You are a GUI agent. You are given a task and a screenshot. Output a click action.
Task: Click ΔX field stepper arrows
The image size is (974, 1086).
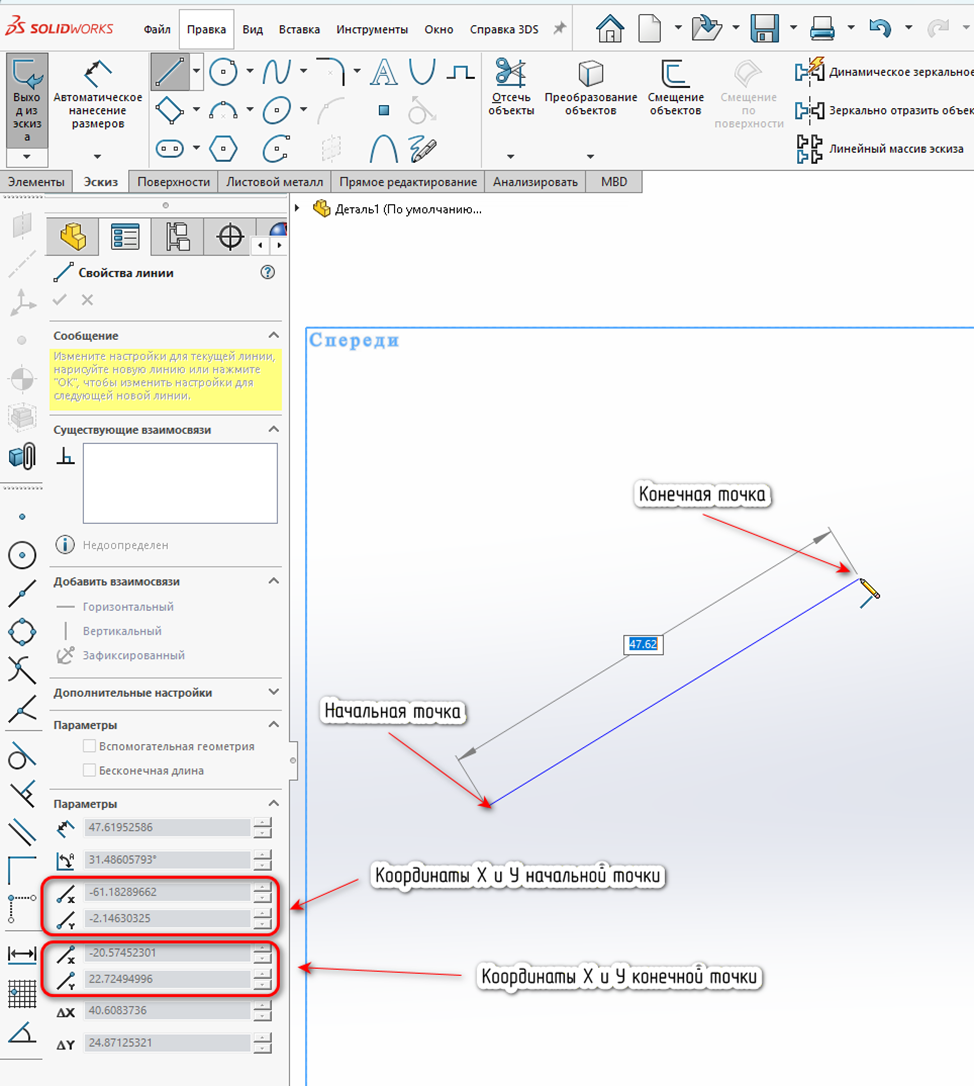[x=263, y=1011]
